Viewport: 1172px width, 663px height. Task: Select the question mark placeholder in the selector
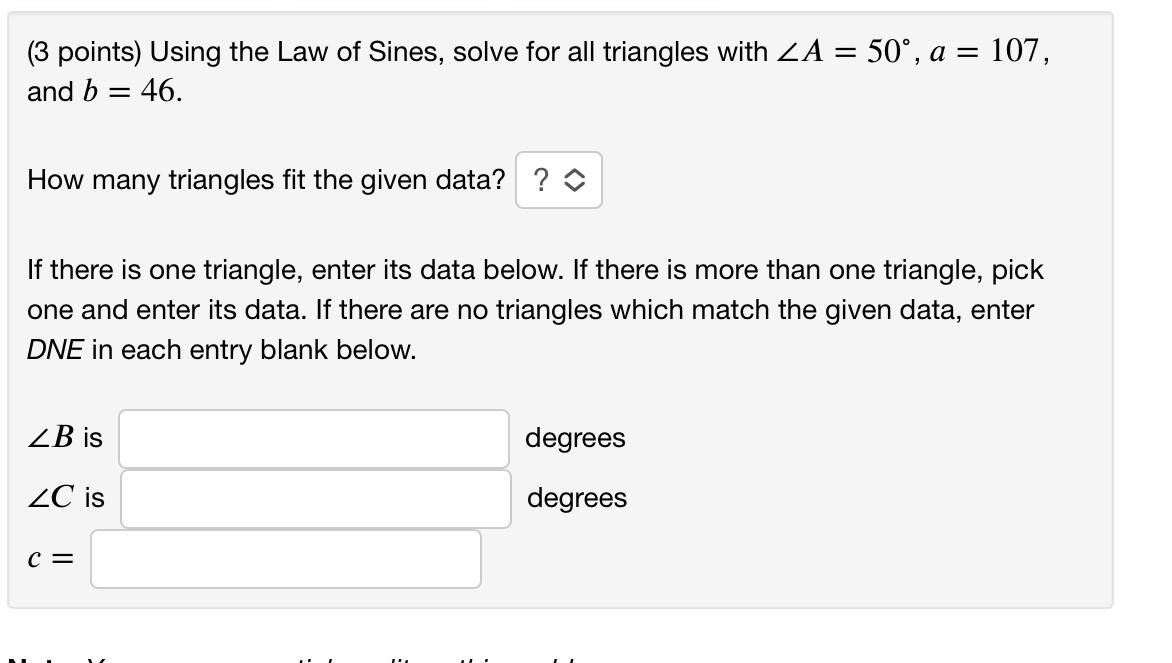[542, 179]
